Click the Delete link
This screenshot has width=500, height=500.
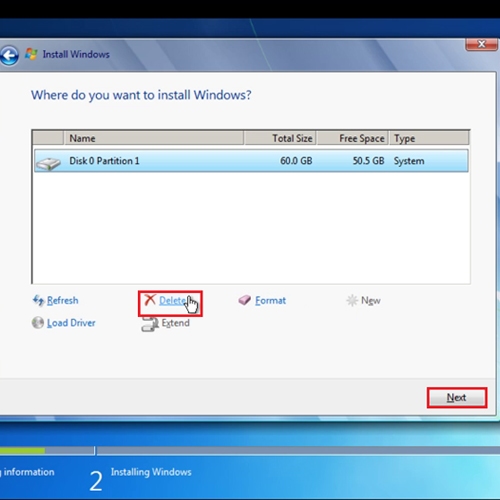(173, 300)
